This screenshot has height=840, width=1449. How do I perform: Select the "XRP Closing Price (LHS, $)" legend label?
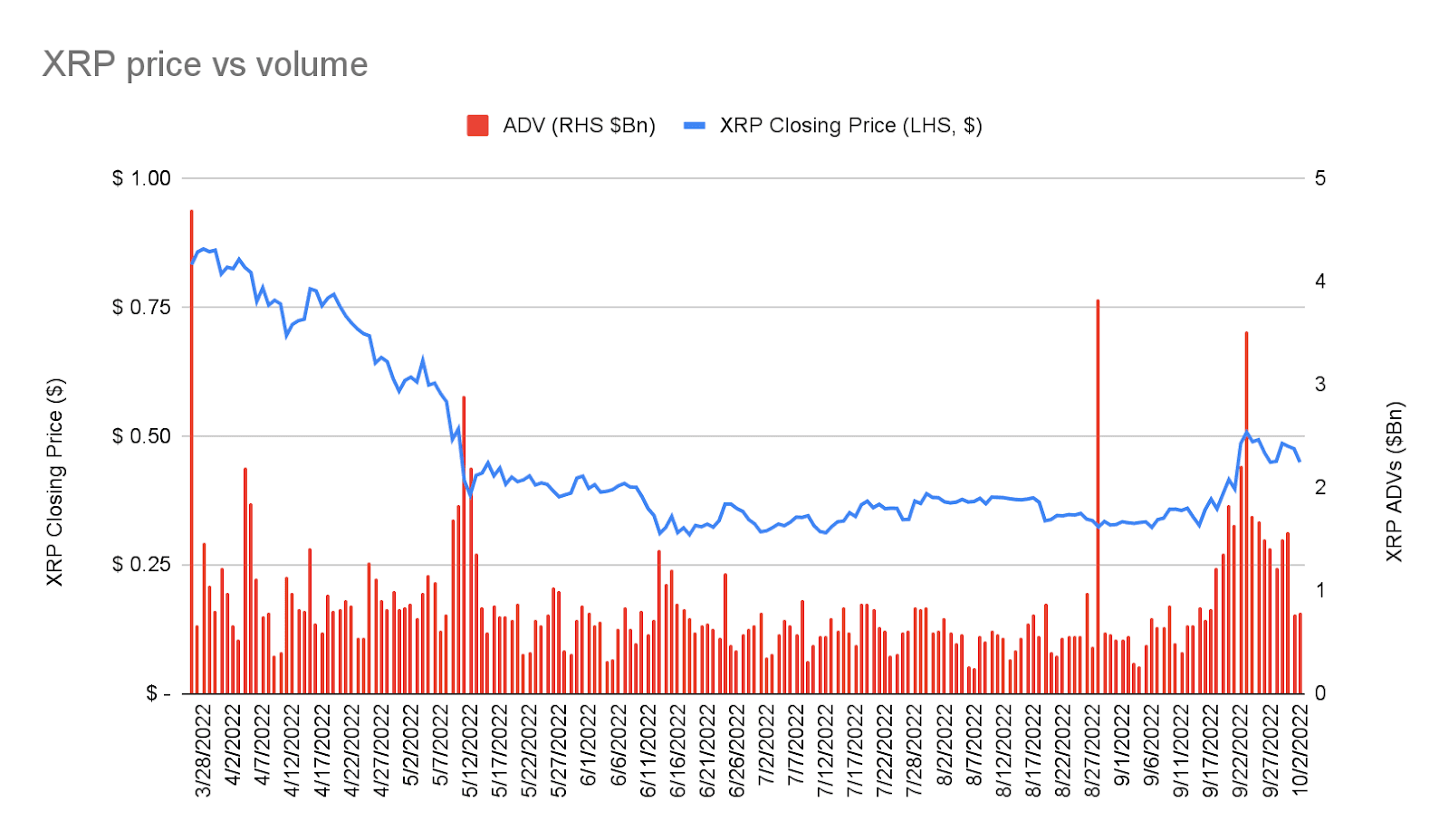pos(850,126)
